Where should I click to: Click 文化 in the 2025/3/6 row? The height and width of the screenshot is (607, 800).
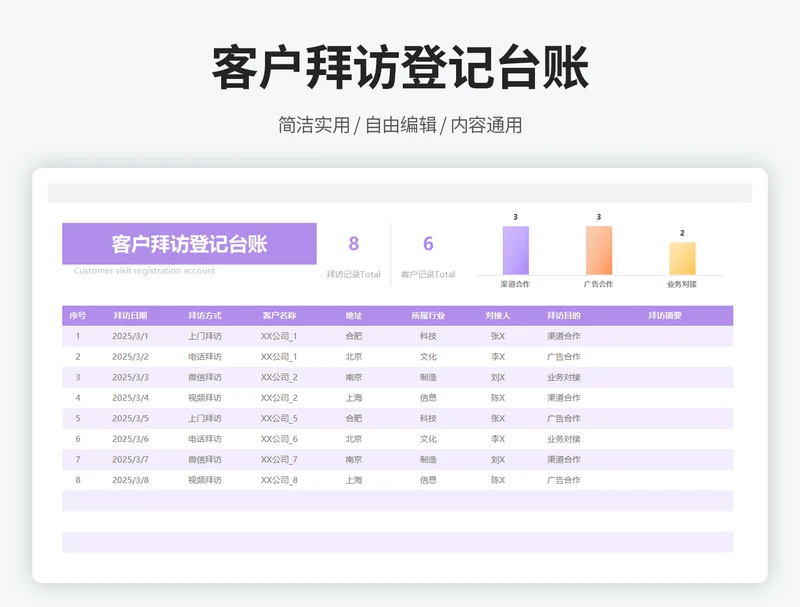point(428,439)
